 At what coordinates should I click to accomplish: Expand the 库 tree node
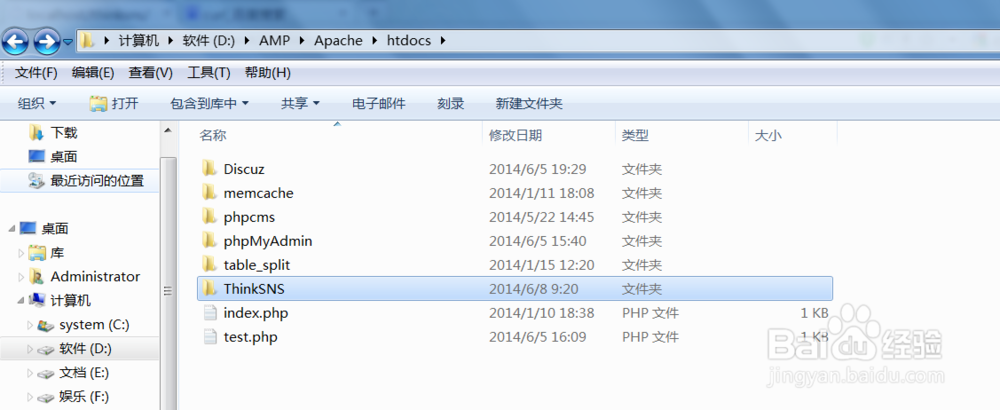click(21, 253)
